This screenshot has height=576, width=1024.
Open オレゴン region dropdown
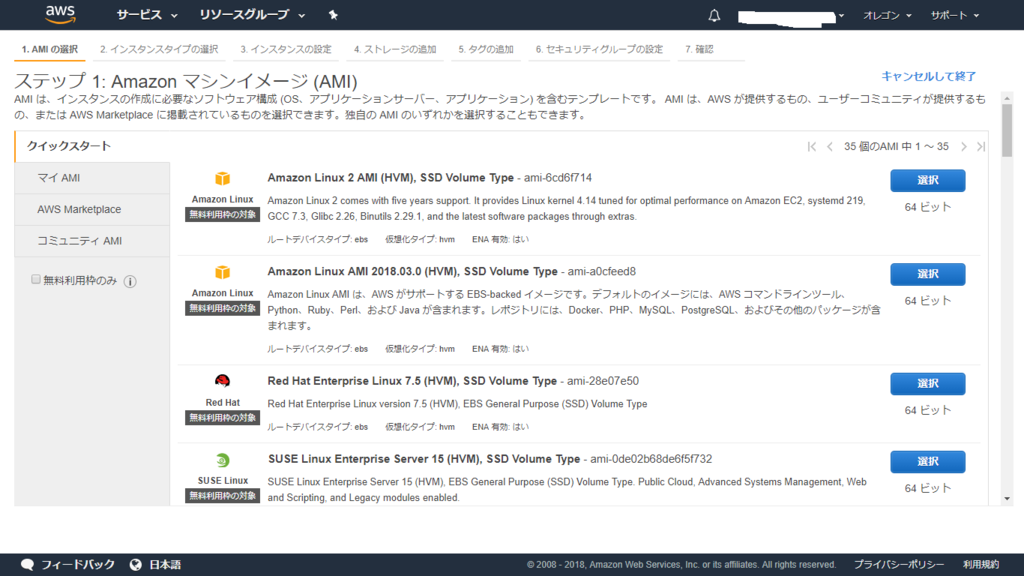[x=887, y=15]
